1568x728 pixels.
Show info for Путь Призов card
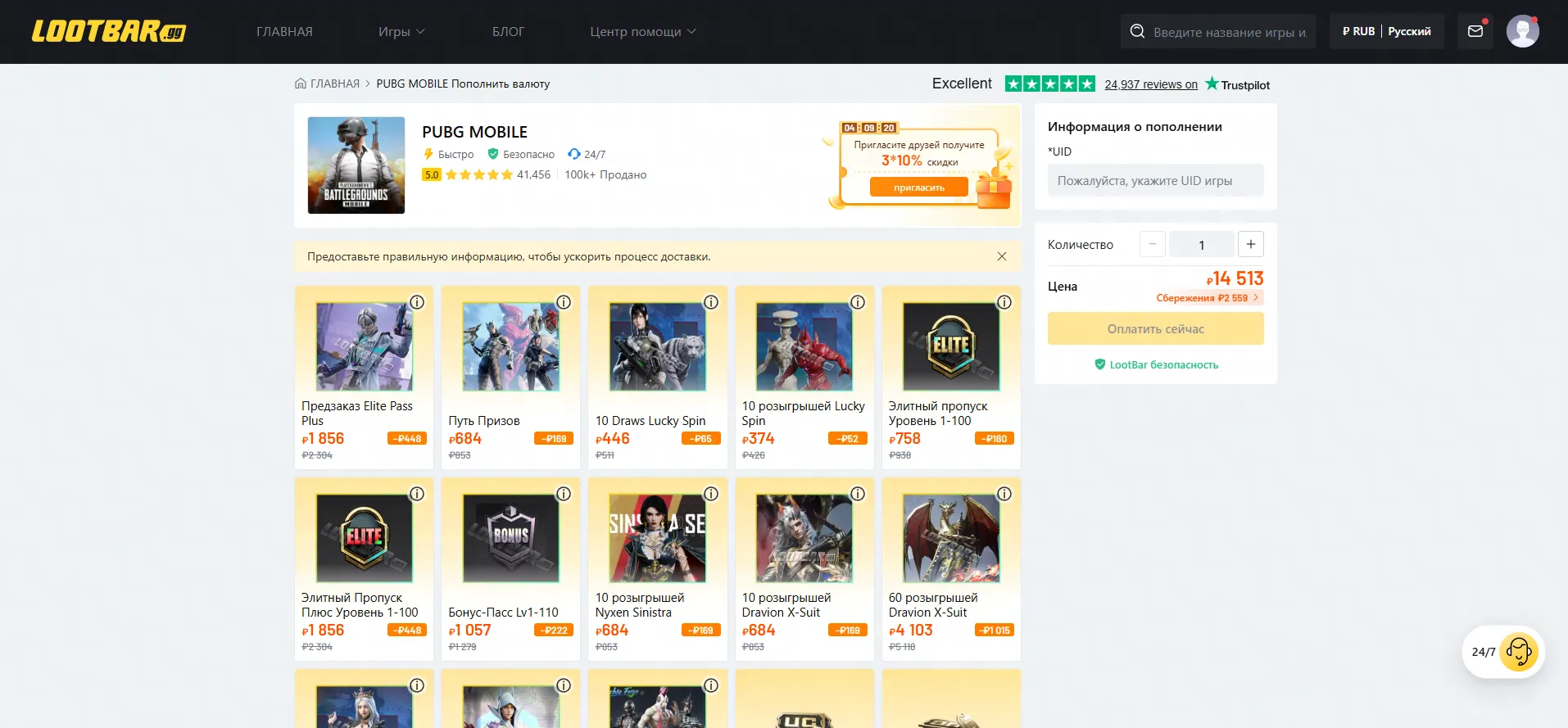(564, 302)
